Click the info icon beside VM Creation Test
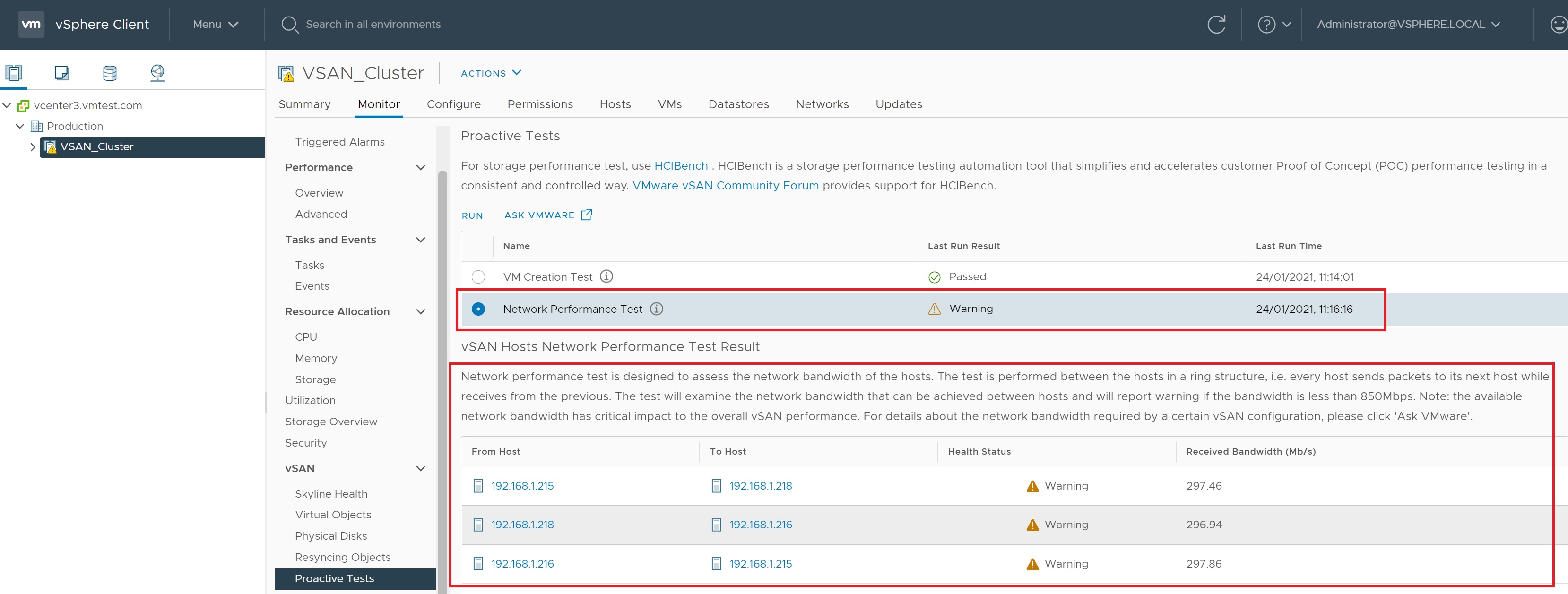The width and height of the screenshot is (1568, 594). (606, 276)
